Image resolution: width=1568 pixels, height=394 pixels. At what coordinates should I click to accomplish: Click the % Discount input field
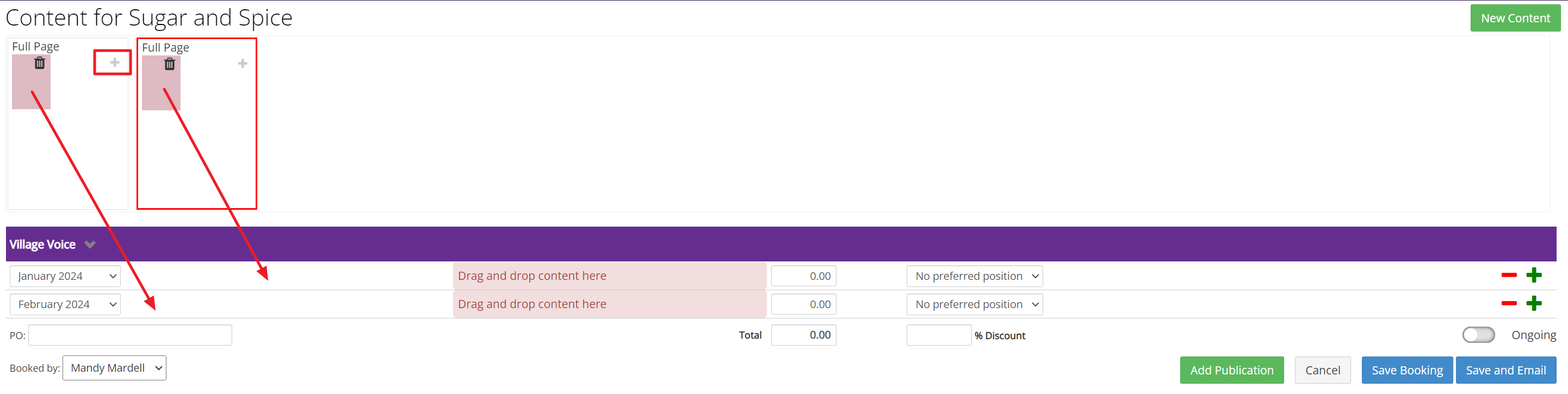pyautogui.click(x=938, y=335)
